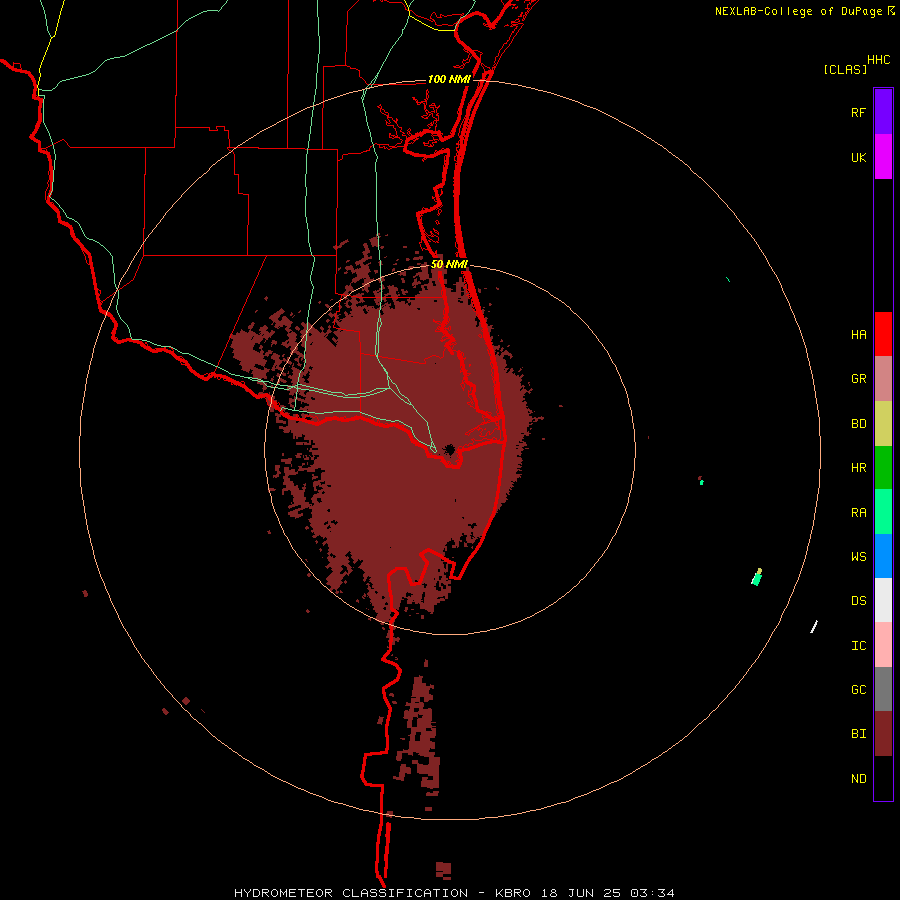Image resolution: width=900 pixels, height=900 pixels.
Task: Click the 'BD' legend label
Action: (858, 424)
